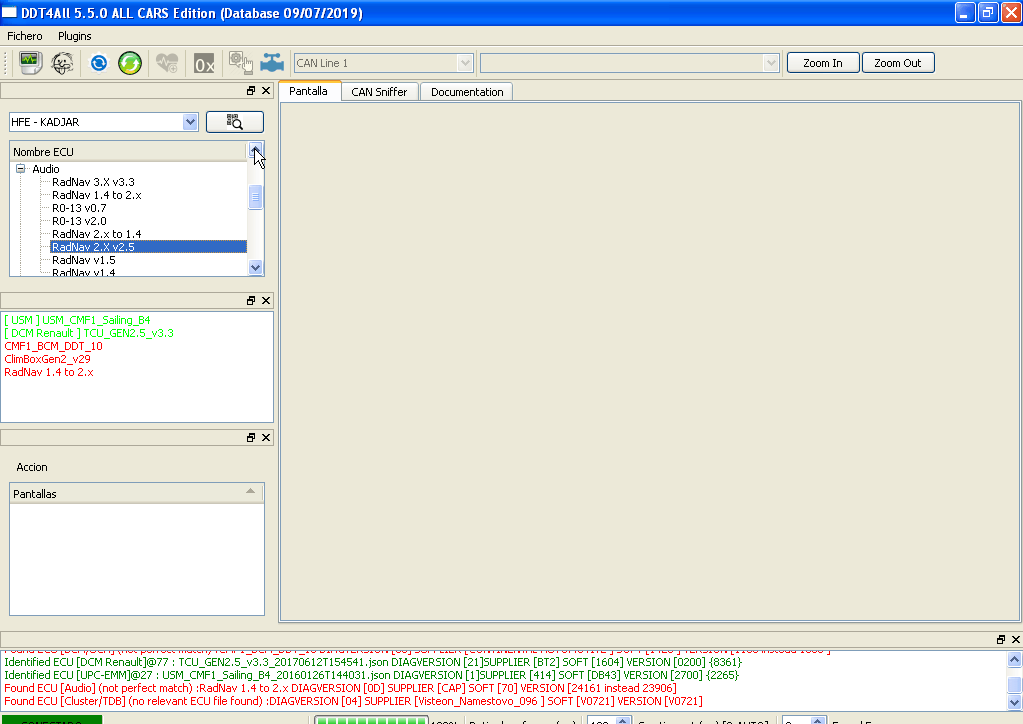
Task: Select R0-13 v2.0 in ECU tree
Action: [79, 221]
